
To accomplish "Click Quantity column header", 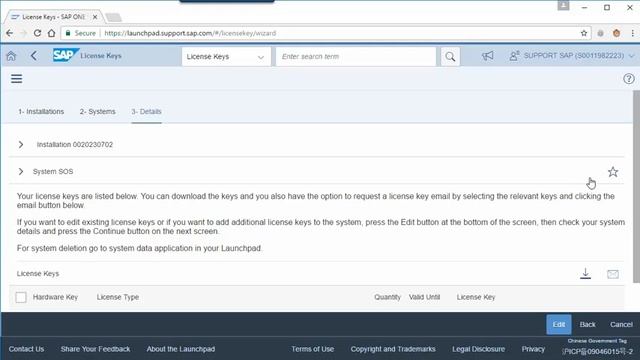I will [x=387, y=297].
